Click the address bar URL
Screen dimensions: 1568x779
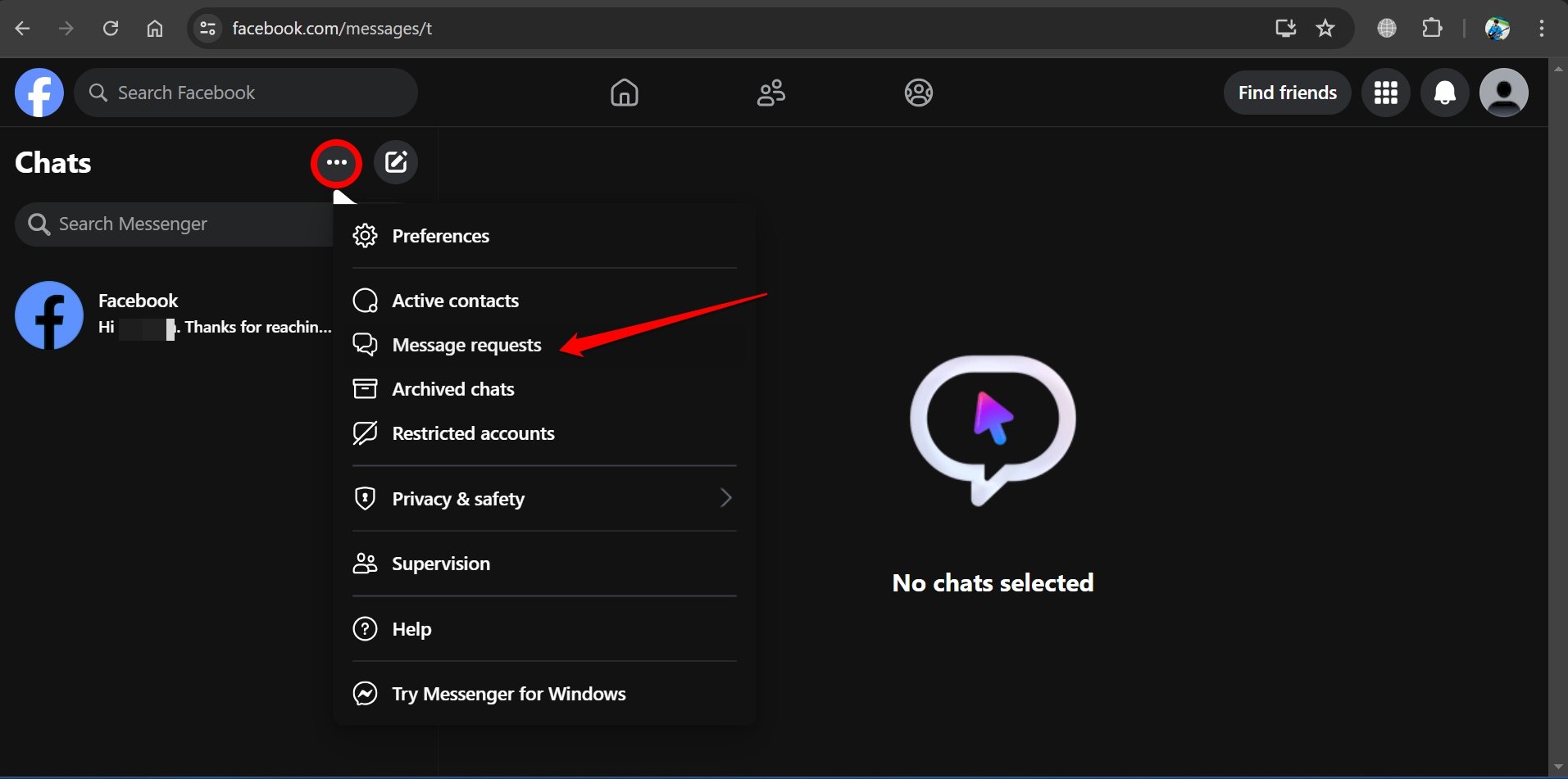pos(332,29)
